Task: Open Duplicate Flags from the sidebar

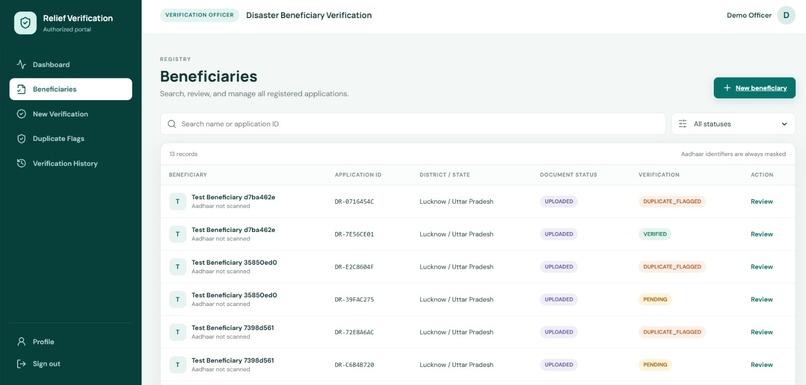Action: click(x=70, y=139)
